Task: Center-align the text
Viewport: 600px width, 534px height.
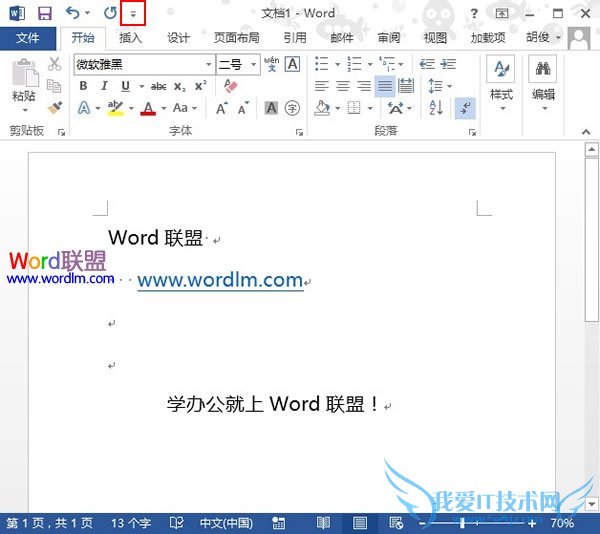Action: tap(343, 86)
